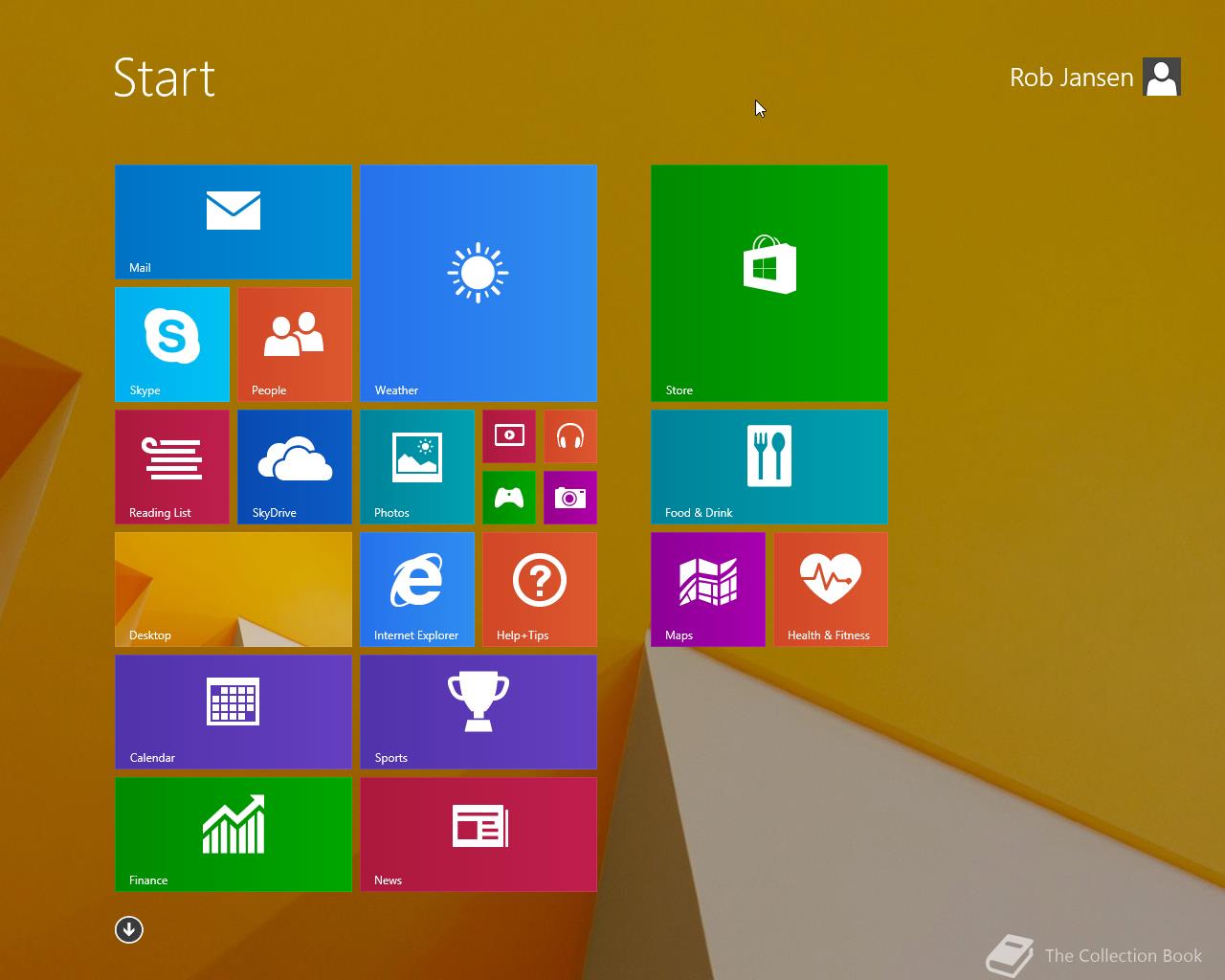Open the Photos tile
The image size is (1225, 980).
tap(417, 467)
